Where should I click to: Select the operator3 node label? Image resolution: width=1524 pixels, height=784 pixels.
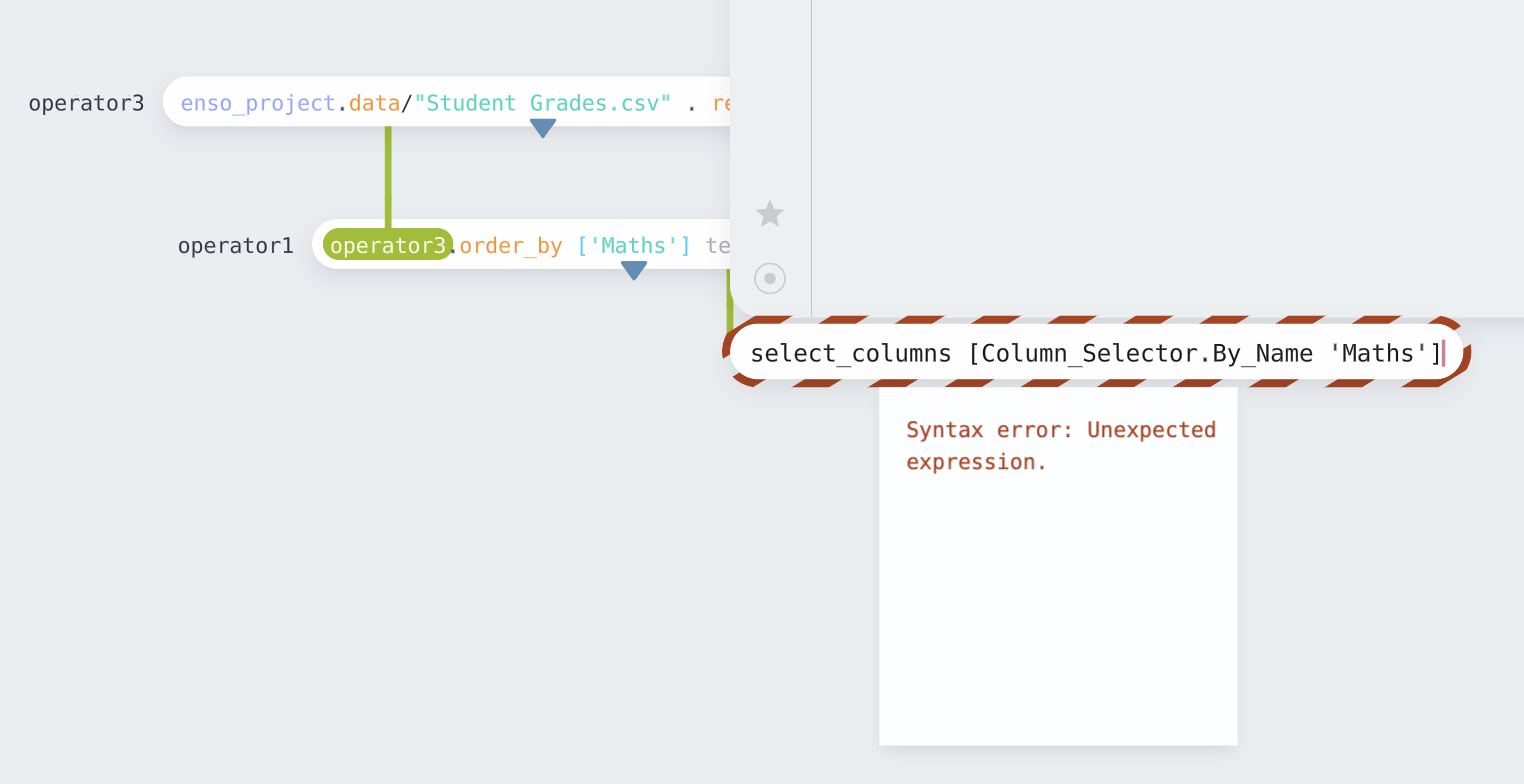[86, 103]
